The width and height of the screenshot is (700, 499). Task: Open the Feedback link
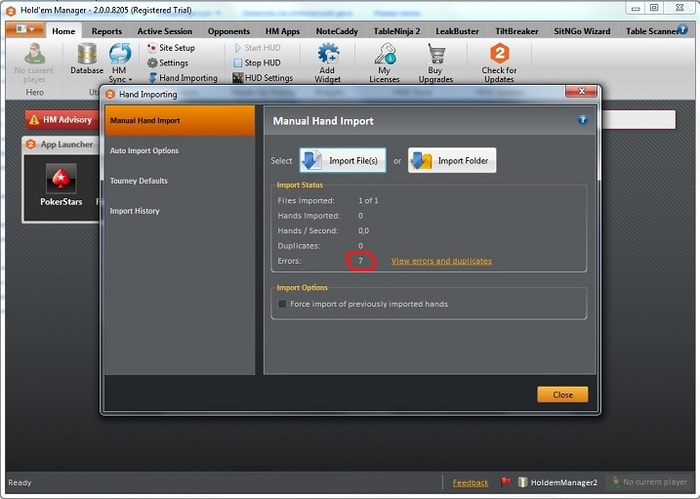470,482
